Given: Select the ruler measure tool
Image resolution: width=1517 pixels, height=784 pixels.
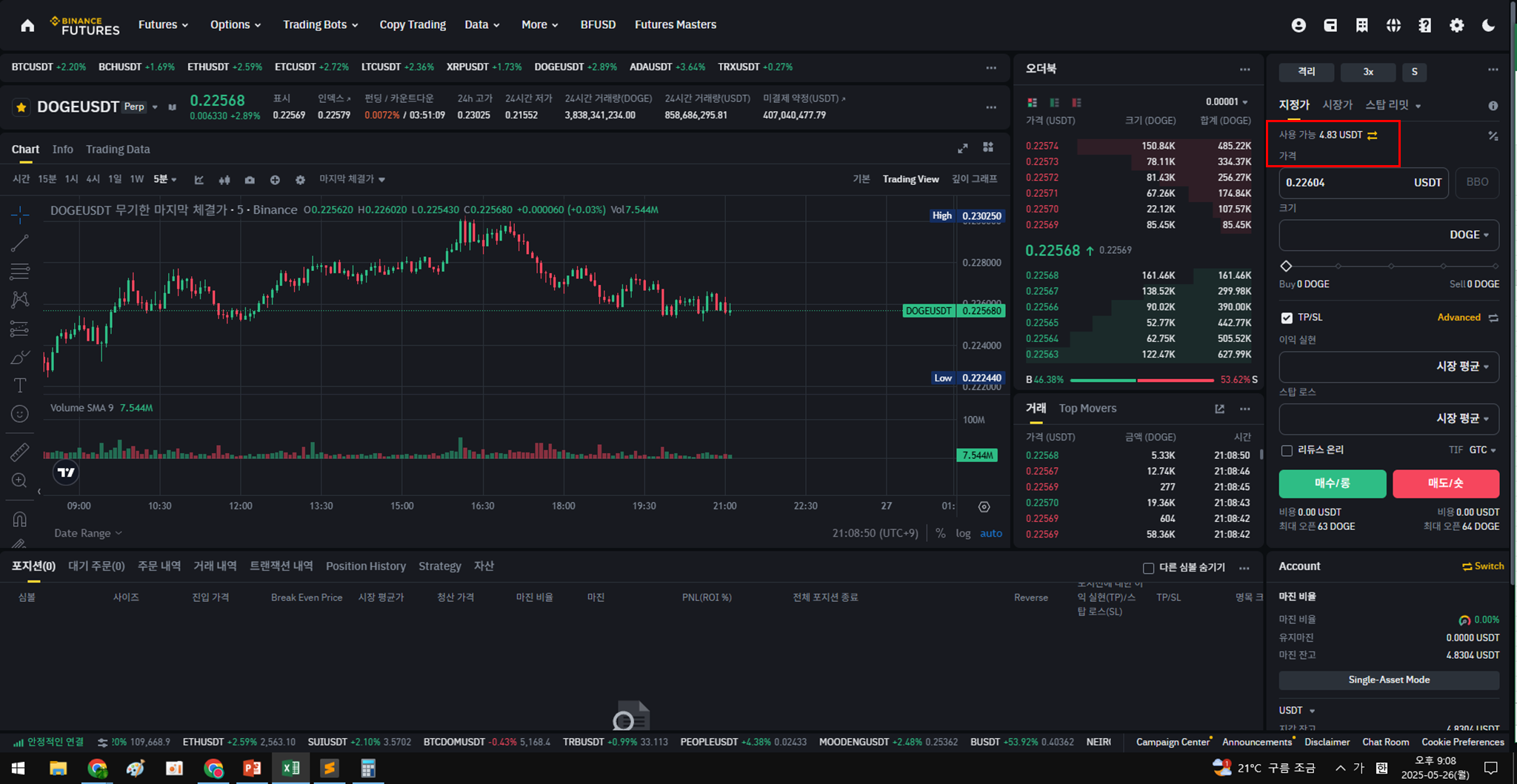Looking at the screenshot, I should click(x=20, y=452).
